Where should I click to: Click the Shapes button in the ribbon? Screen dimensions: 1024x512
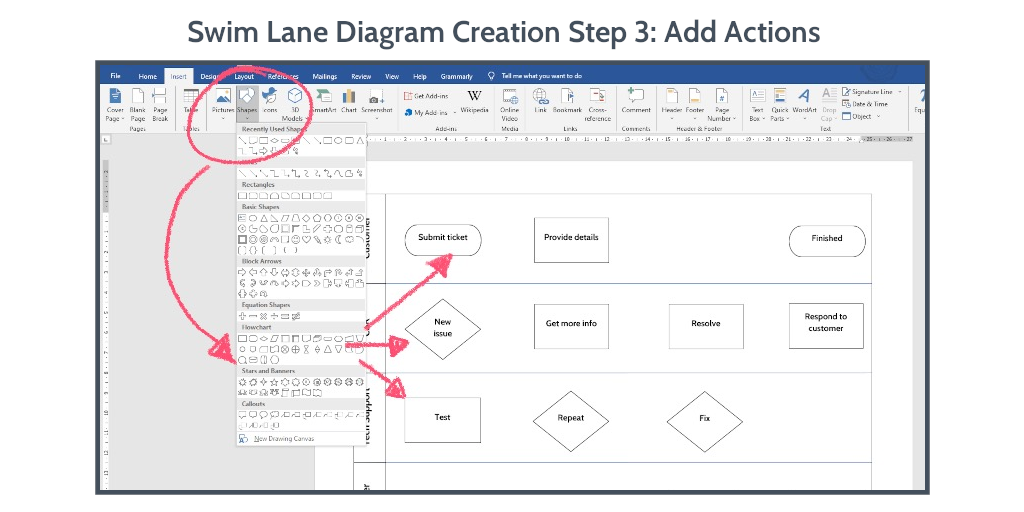(x=247, y=103)
